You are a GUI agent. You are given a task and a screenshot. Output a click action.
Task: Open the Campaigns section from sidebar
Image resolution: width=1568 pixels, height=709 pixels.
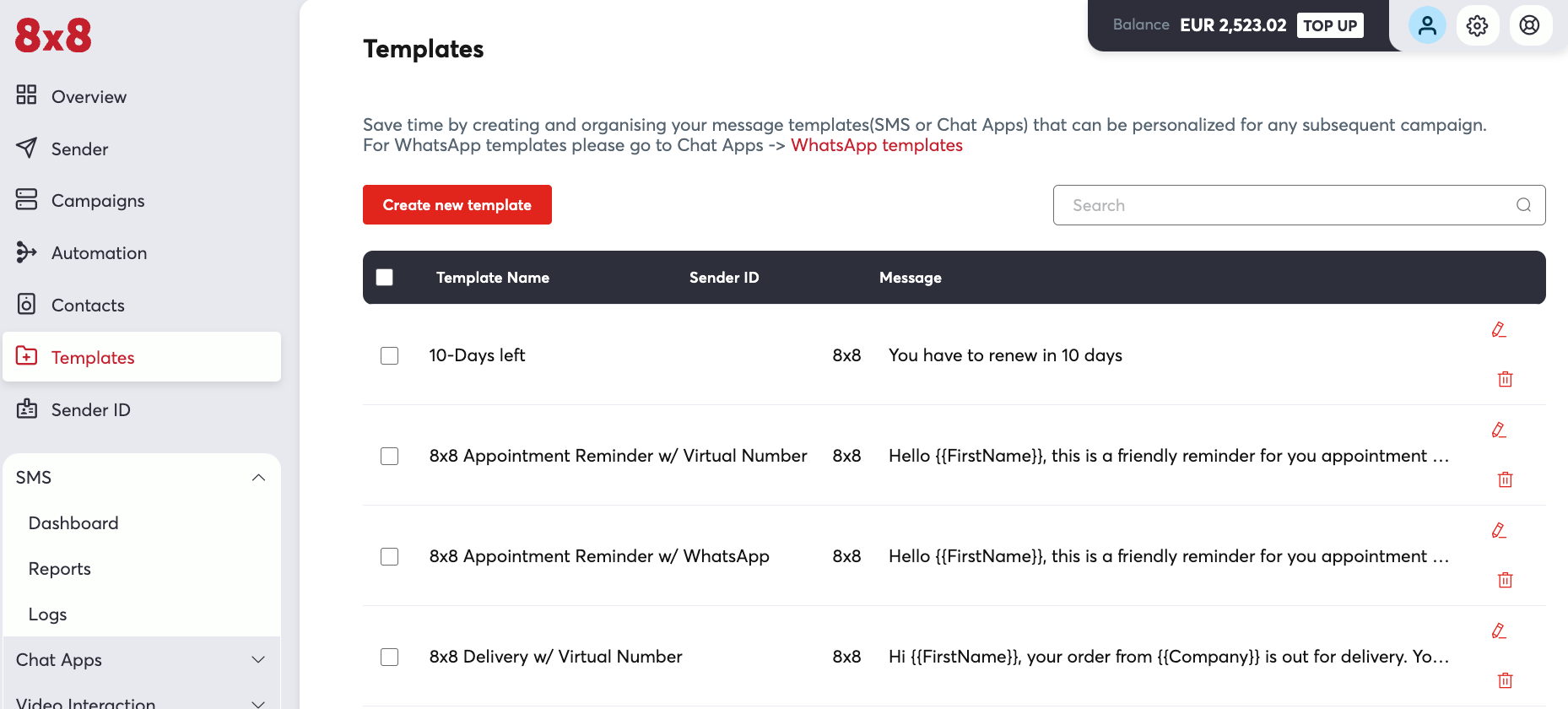pos(26,200)
